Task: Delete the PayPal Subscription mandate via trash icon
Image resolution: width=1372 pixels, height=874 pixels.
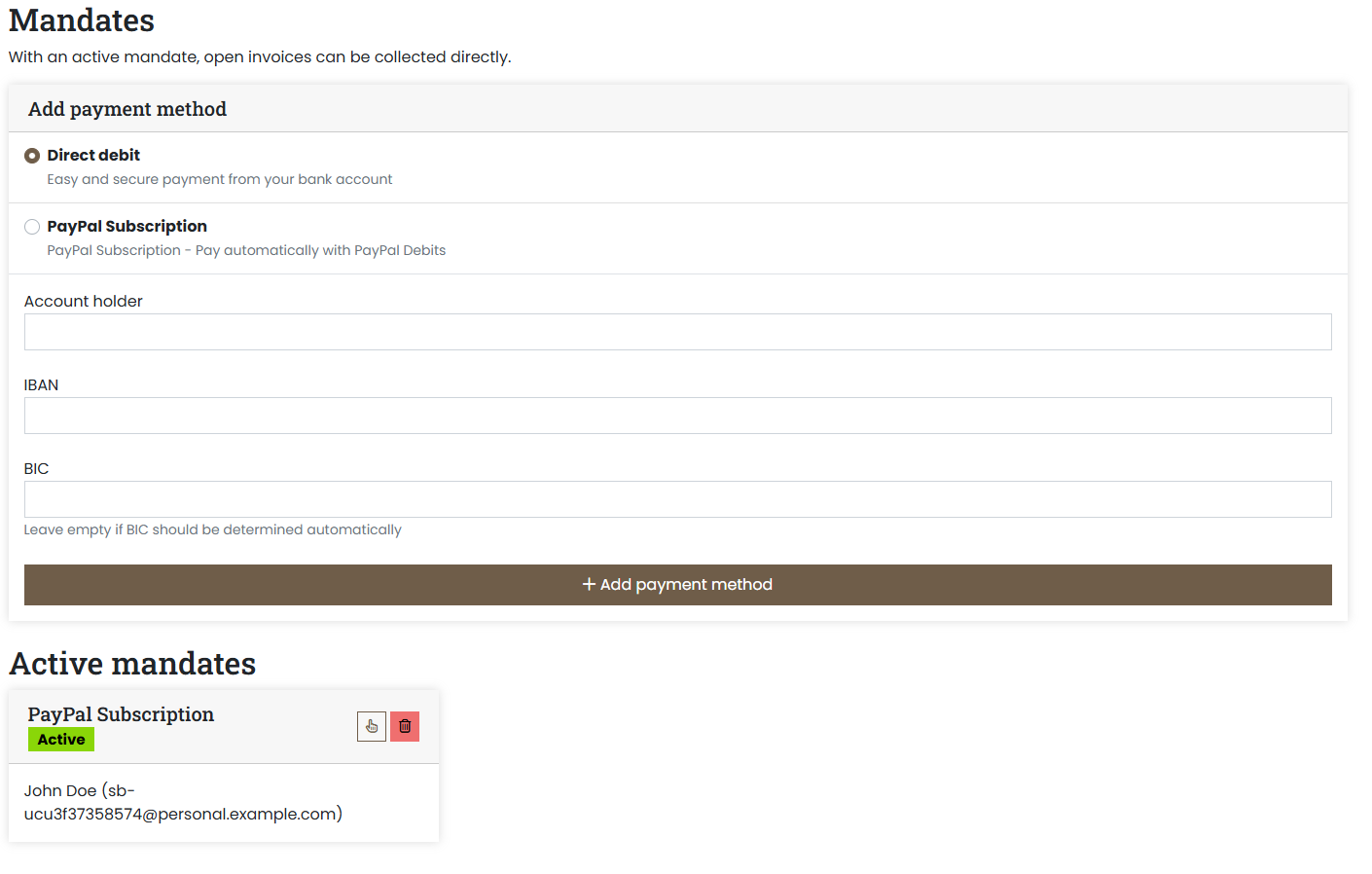Action: coord(404,725)
